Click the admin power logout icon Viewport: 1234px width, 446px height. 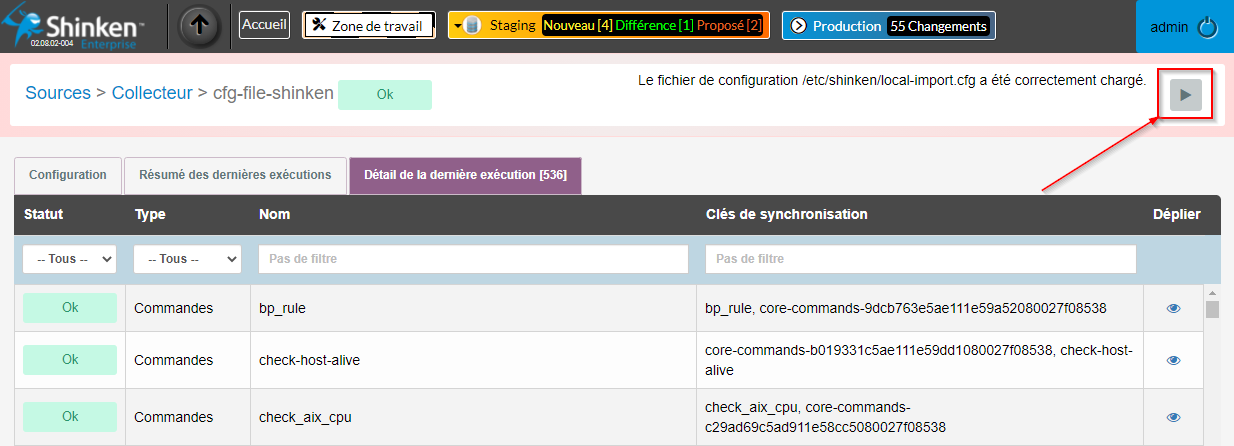click(1207, 28)
